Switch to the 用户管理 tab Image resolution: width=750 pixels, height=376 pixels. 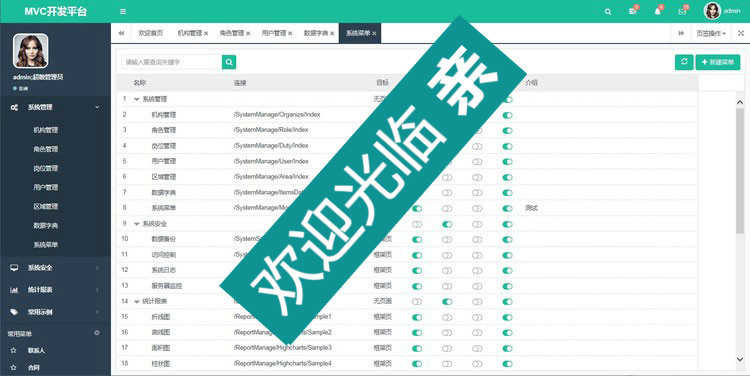(274, 33)
